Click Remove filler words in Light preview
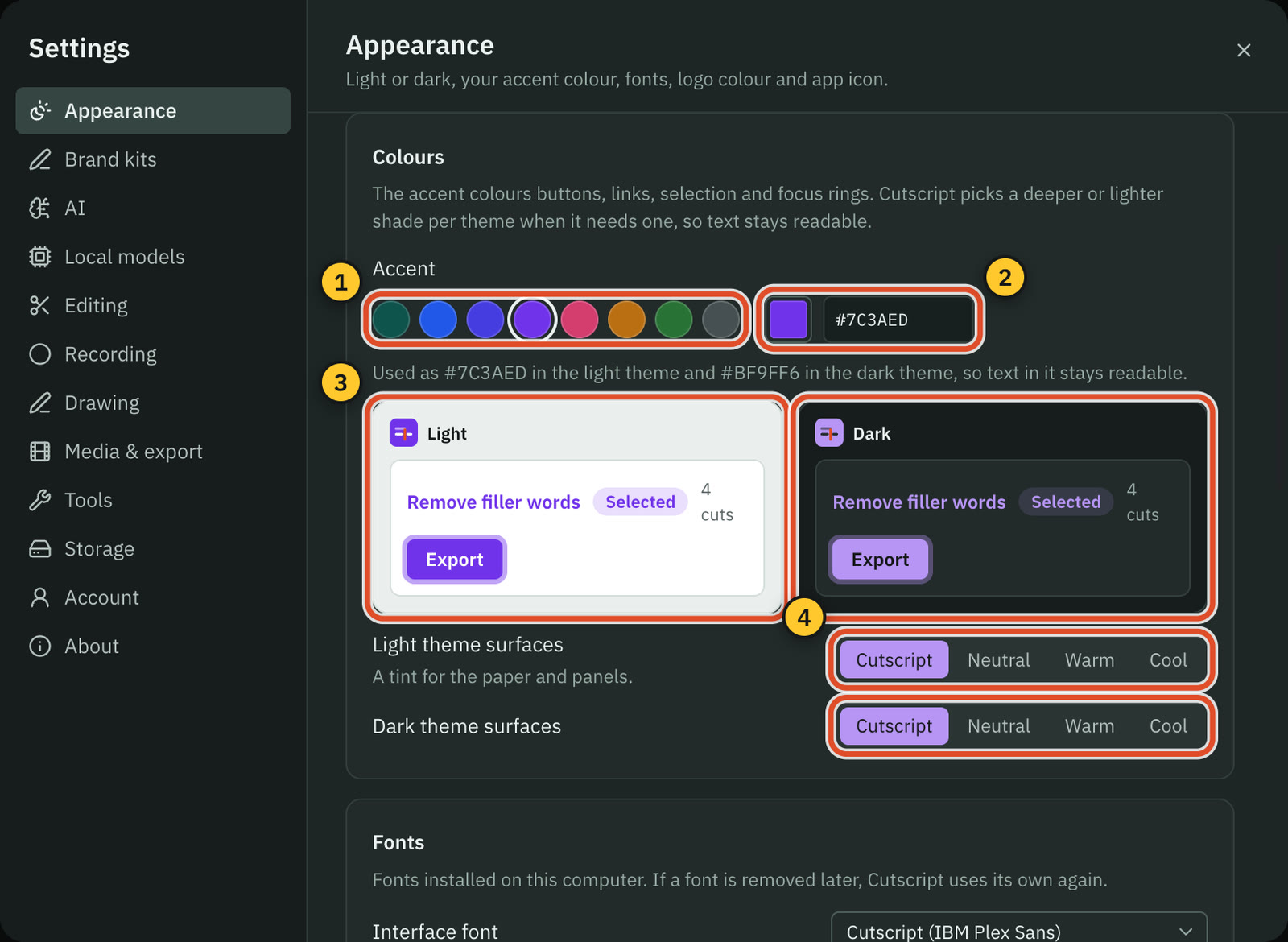Image resolution: width=1288 pixels, height=942 pixels. 493,502
